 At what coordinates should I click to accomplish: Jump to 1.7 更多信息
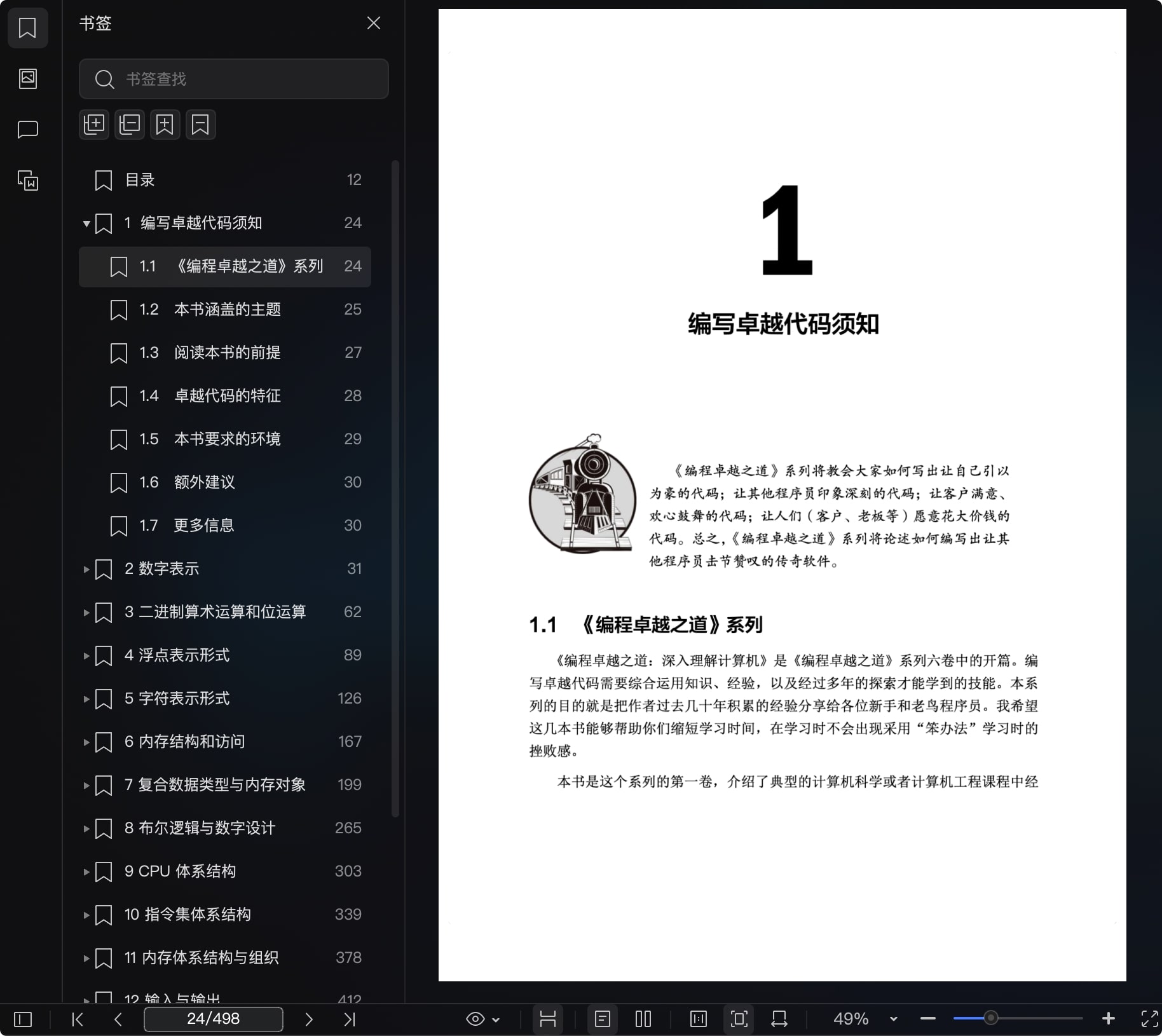point(225,526)
